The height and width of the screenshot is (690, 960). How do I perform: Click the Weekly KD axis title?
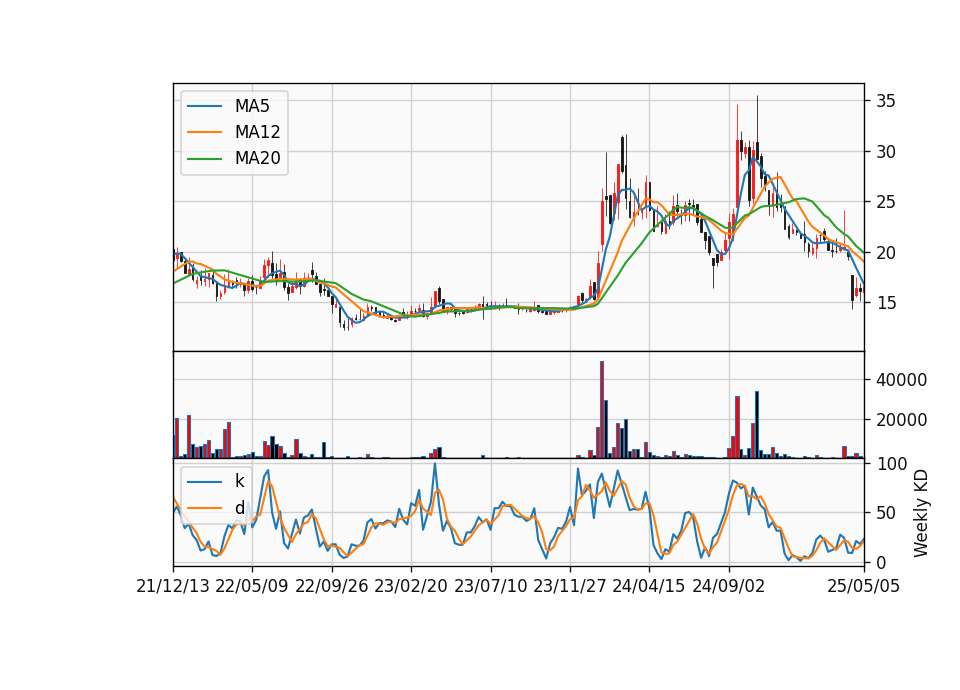921,513
